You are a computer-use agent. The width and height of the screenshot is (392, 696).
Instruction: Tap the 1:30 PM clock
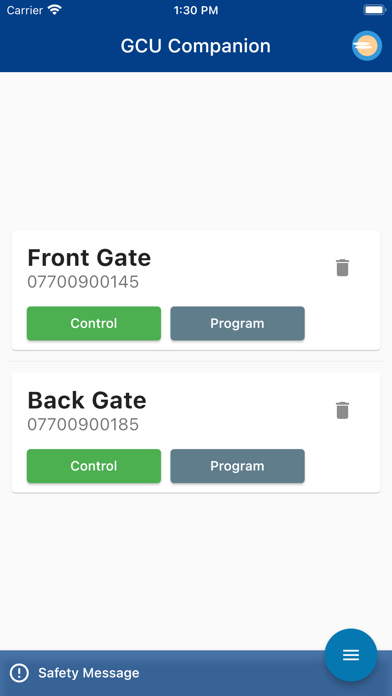(x=196, y=10)
